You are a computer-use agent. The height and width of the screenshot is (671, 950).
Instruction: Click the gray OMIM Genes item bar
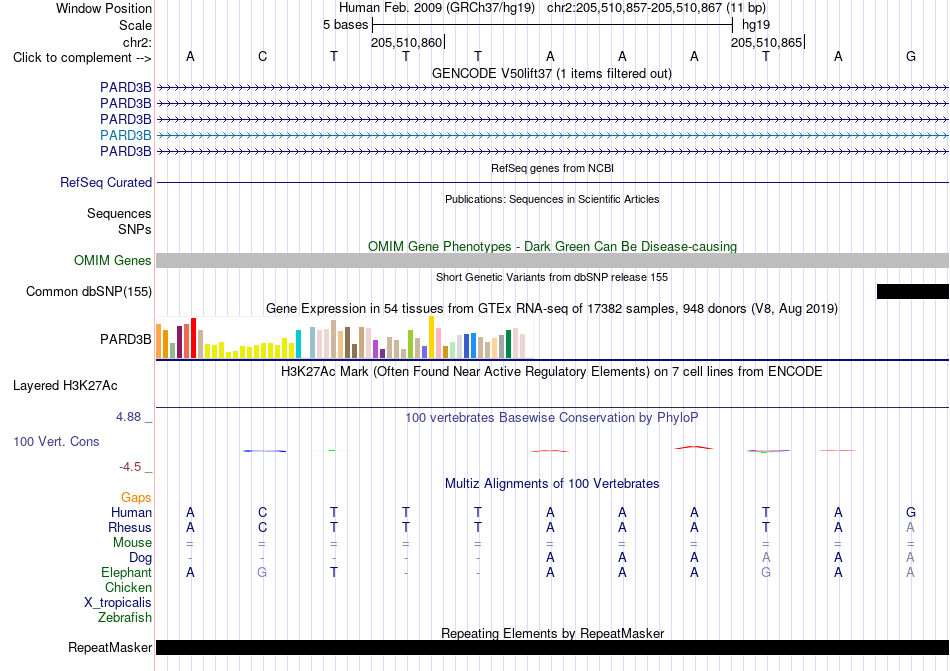[x=553, y=260]
